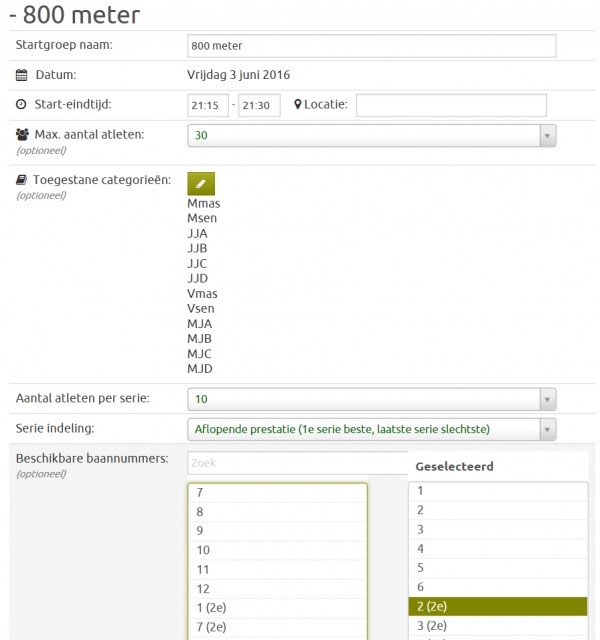Click the green pencil edit categories button
600x640 pixels.
click(x=201, y=183)
